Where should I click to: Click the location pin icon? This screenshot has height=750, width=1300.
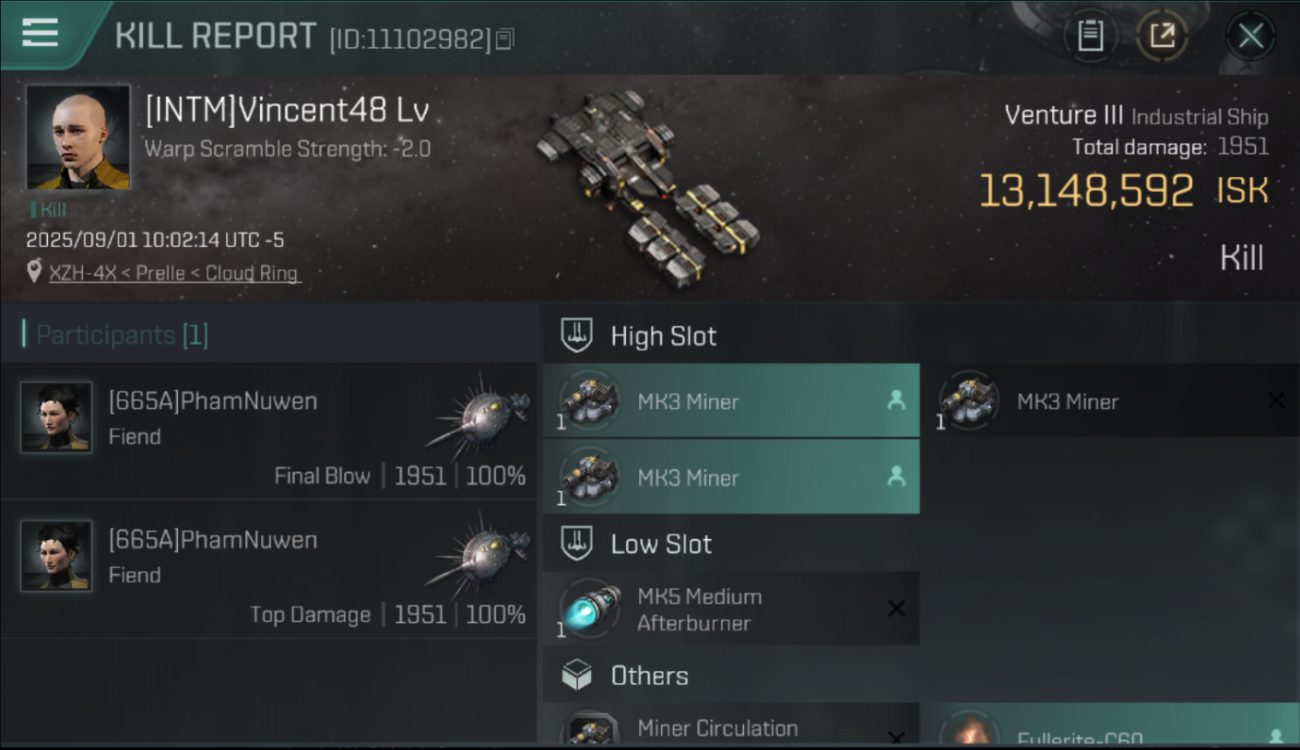[x=35, y=272]
